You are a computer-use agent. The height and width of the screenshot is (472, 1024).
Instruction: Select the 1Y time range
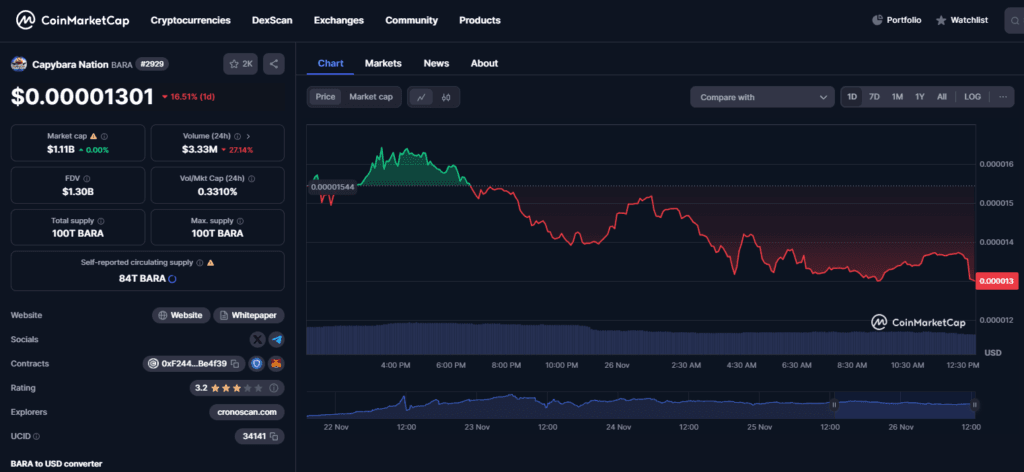tap(920, 97)
